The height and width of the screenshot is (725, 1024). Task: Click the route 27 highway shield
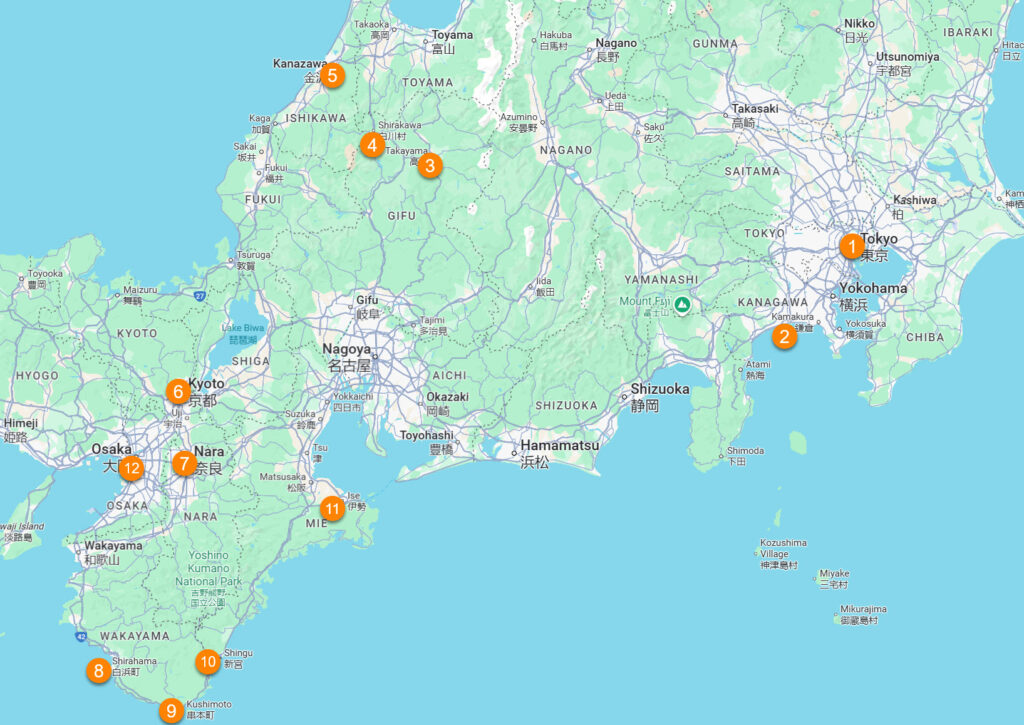tap(200, 296)
